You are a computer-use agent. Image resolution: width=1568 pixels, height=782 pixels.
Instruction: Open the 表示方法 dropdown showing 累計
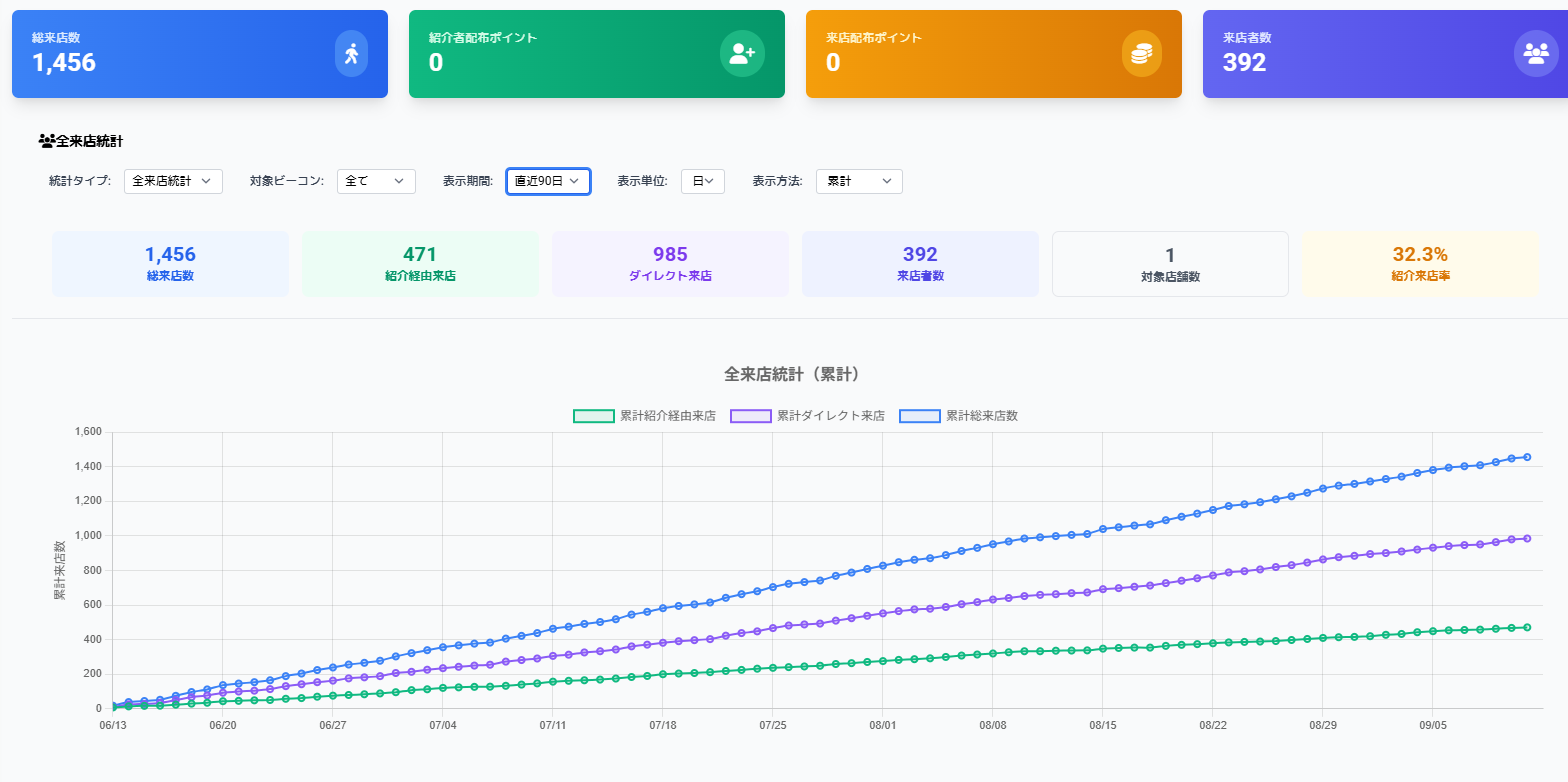point(859,181)
